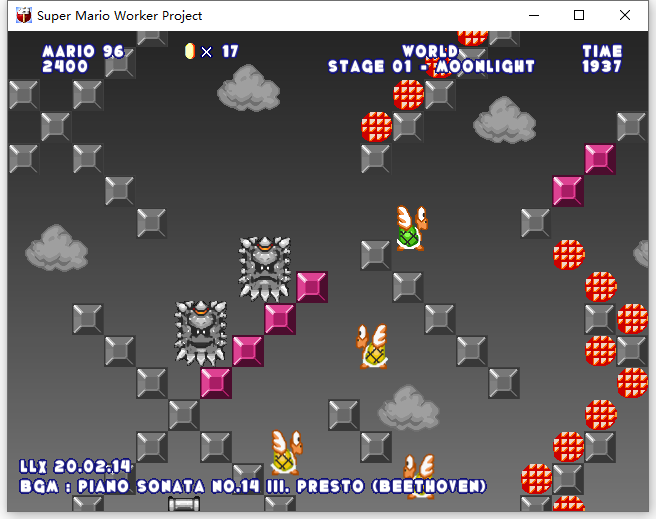Click the lowest pink block of the left staircase

pos(216,383)
